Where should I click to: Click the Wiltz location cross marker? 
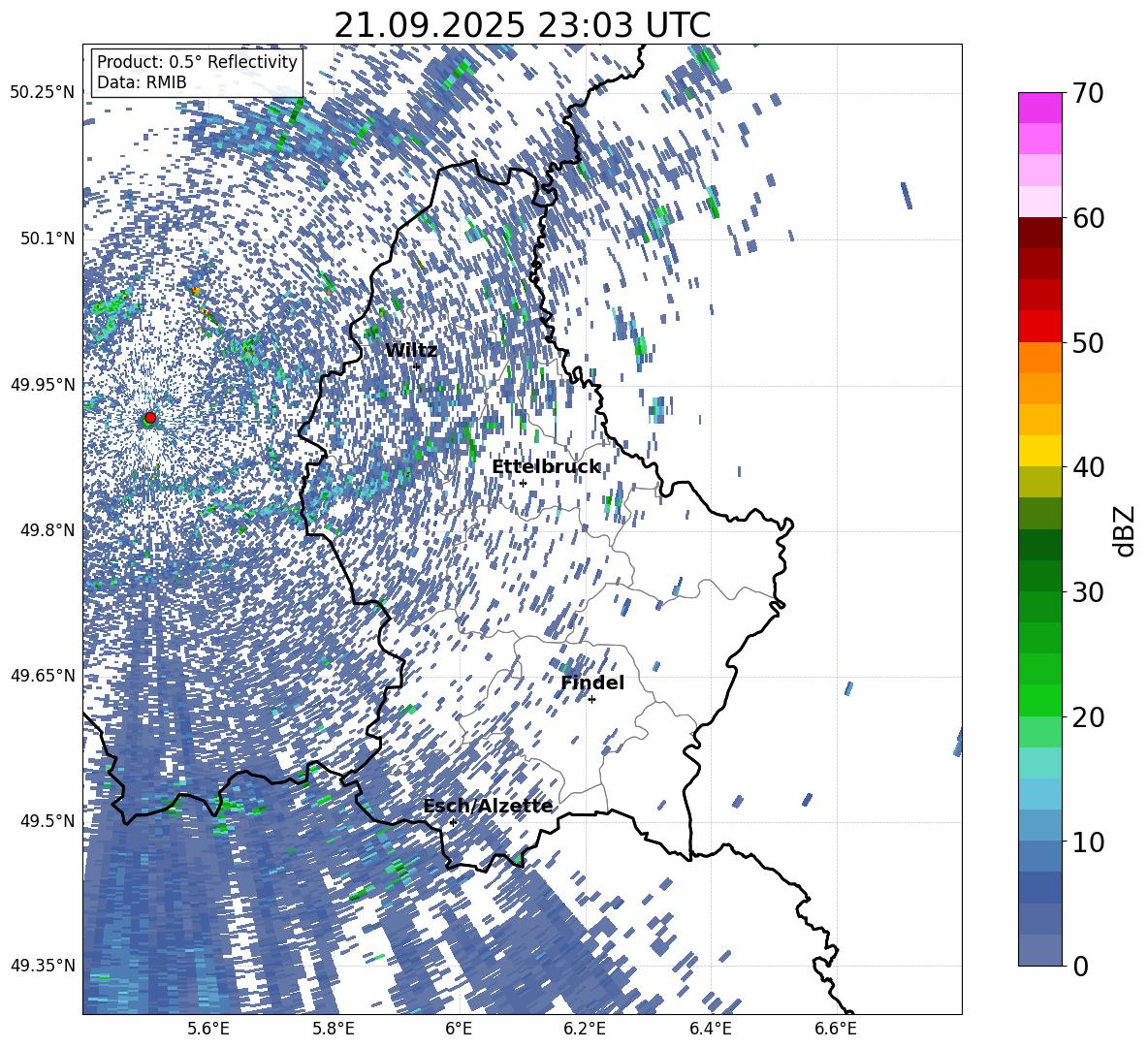(x=417, y=365)
